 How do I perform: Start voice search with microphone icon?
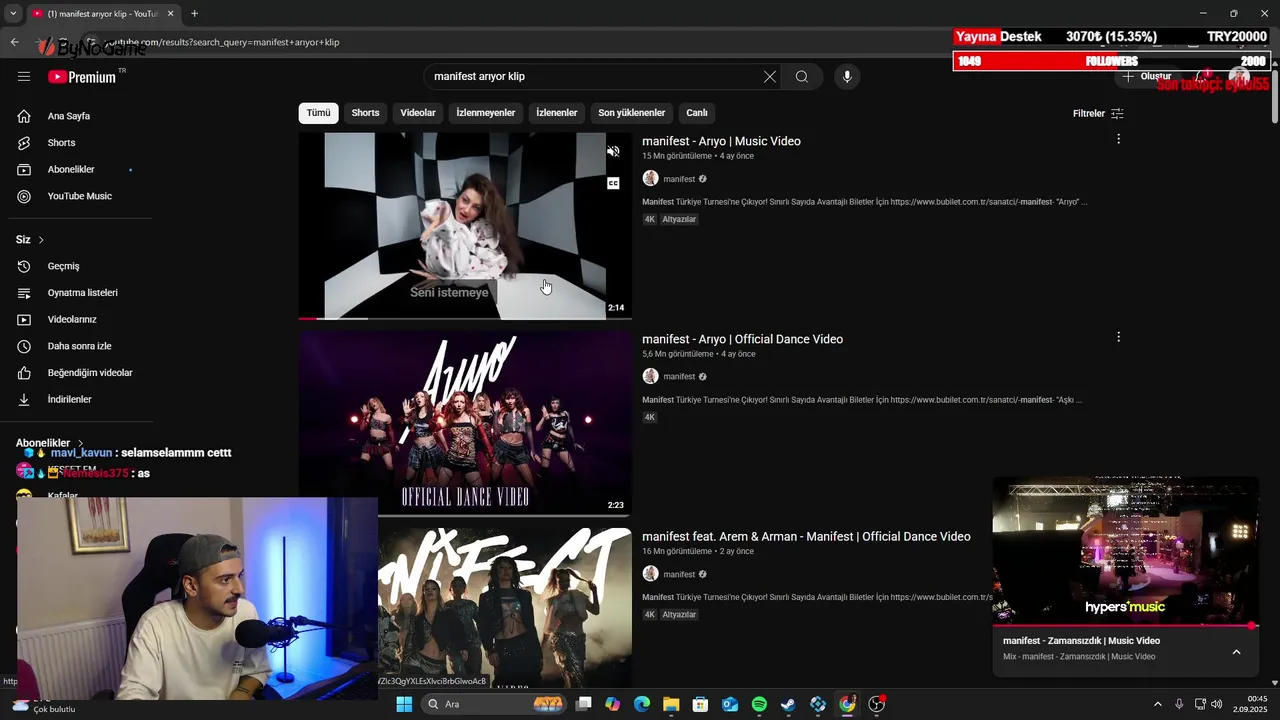coord(847,77)
